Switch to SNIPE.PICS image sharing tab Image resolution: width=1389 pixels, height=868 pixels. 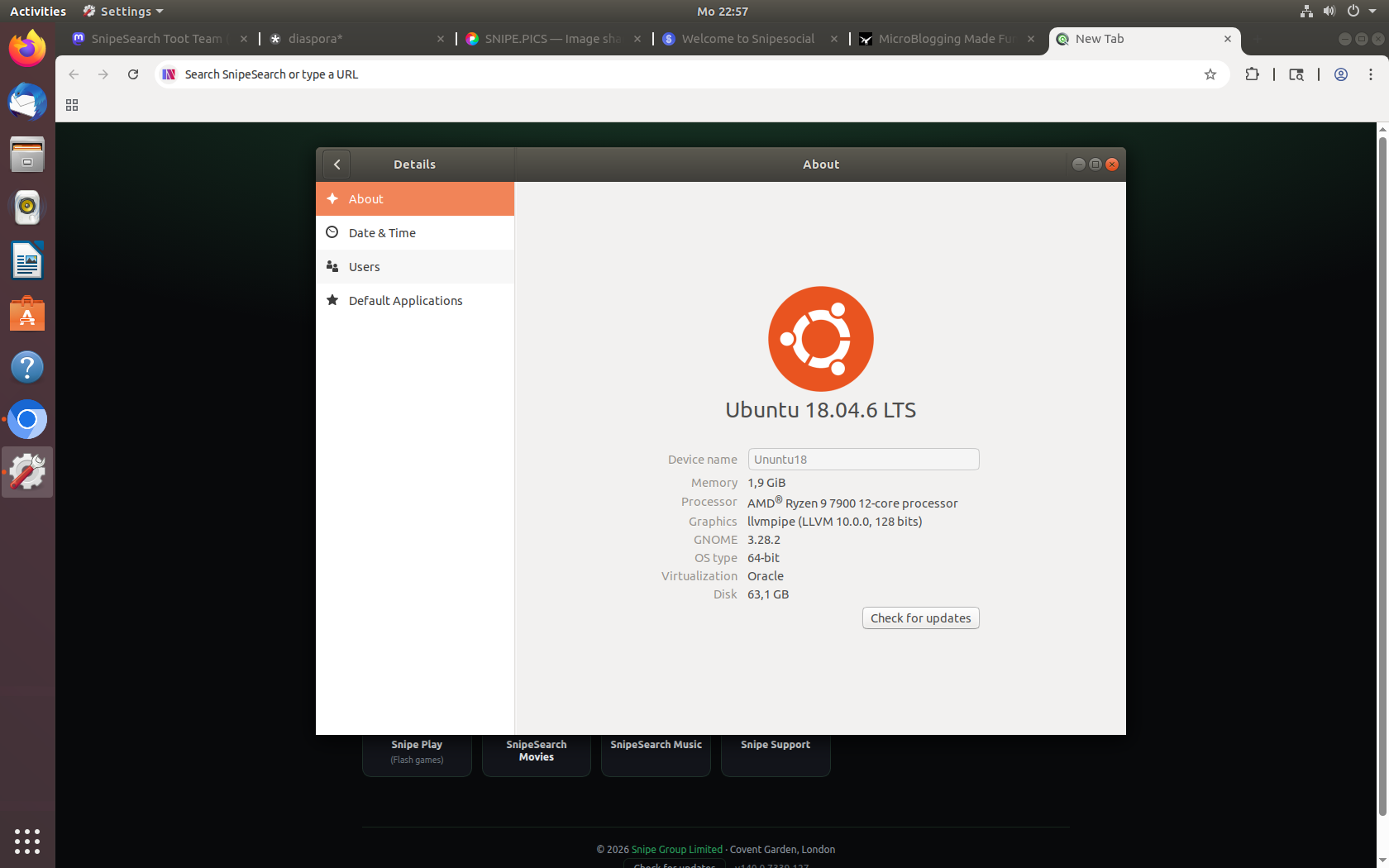552,39
